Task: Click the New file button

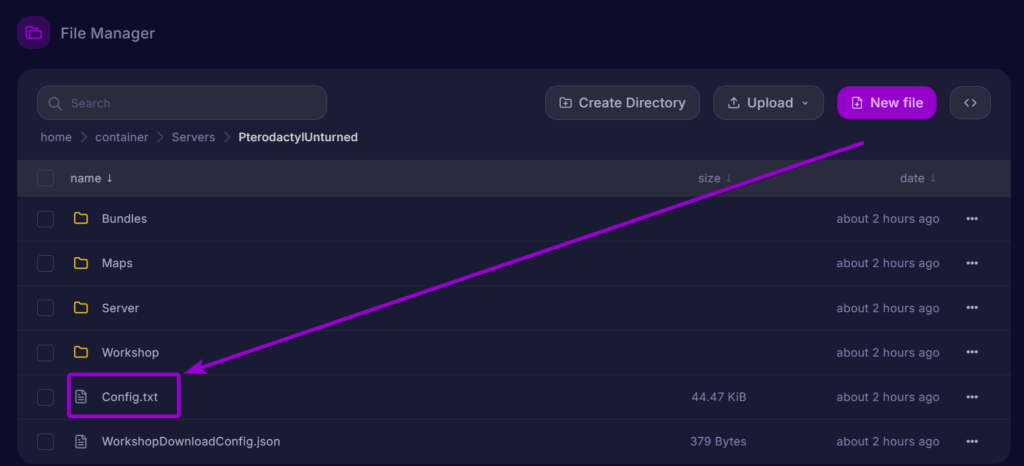Action: (887, 103)
